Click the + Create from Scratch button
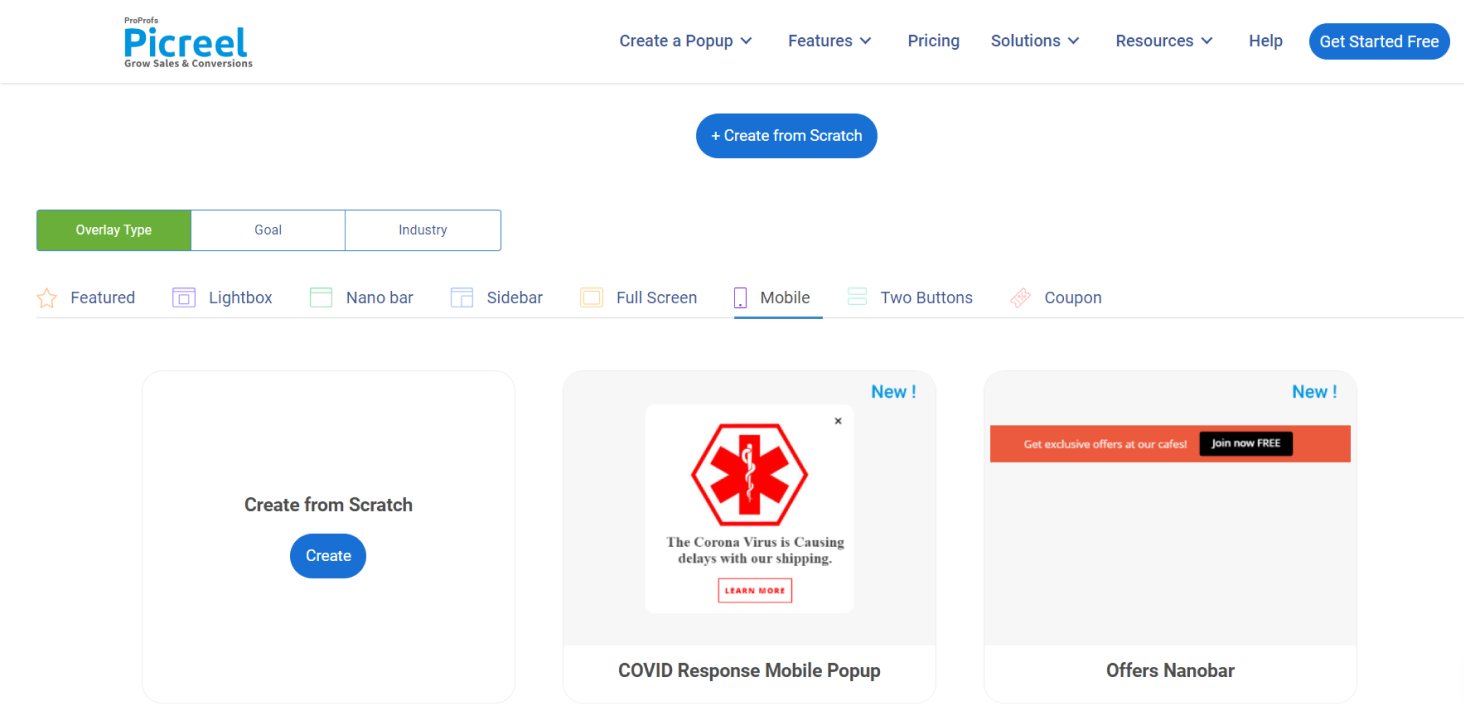1464x727 pixels. 786,136
